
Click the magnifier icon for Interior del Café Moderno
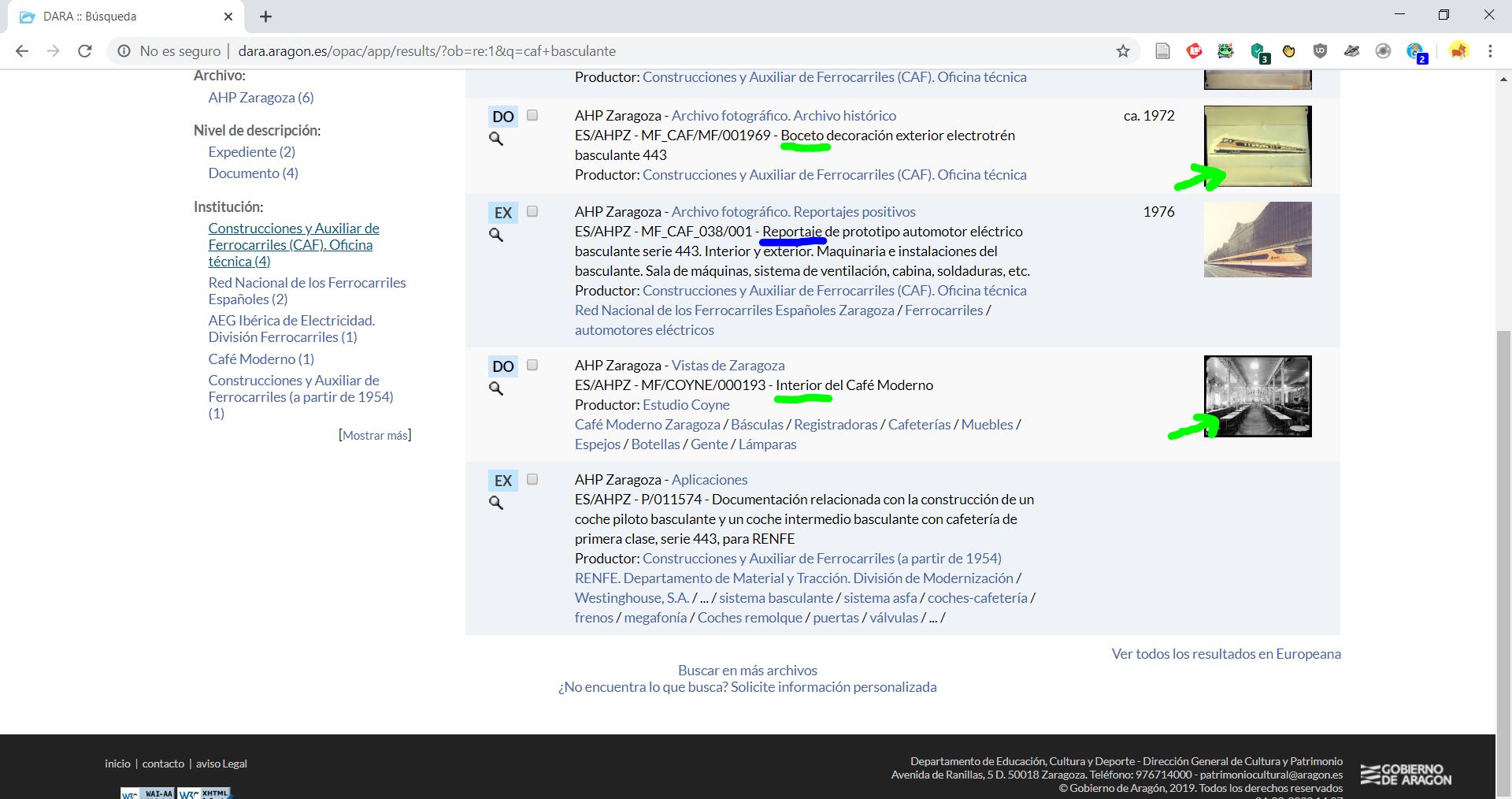pyautogui.click(x=496, y=388)
